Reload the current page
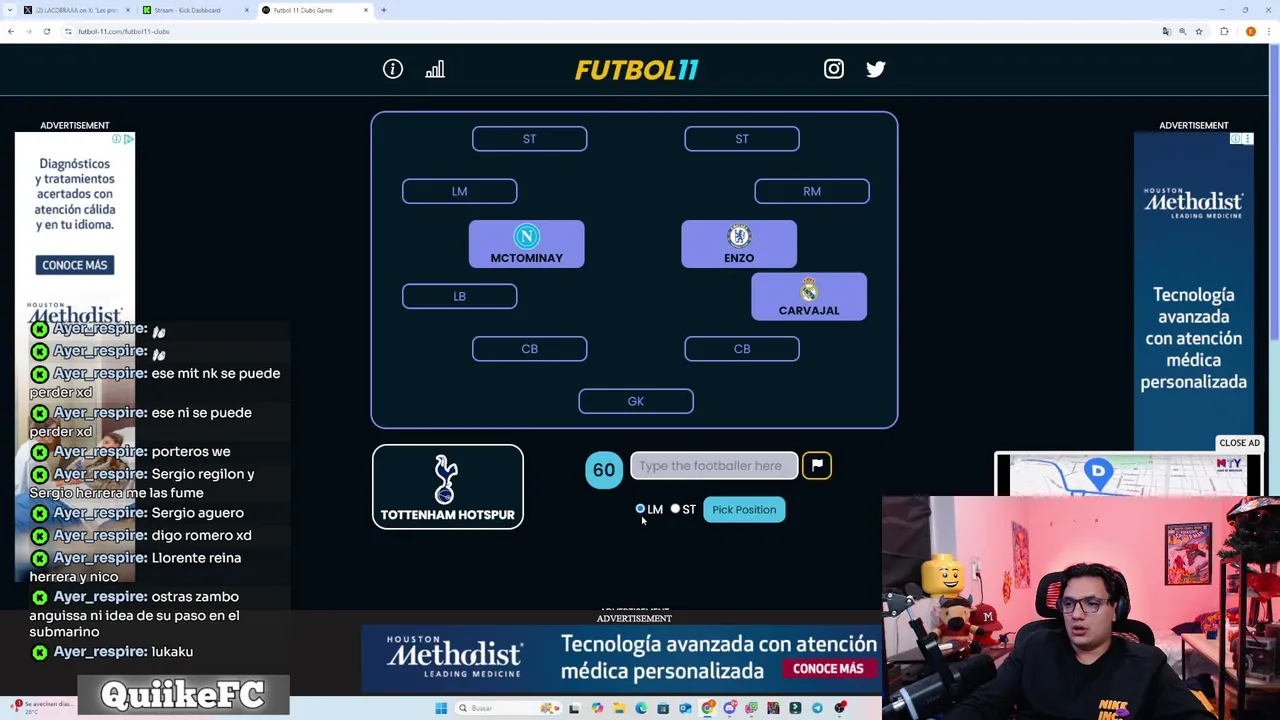 tap(46, 31)
